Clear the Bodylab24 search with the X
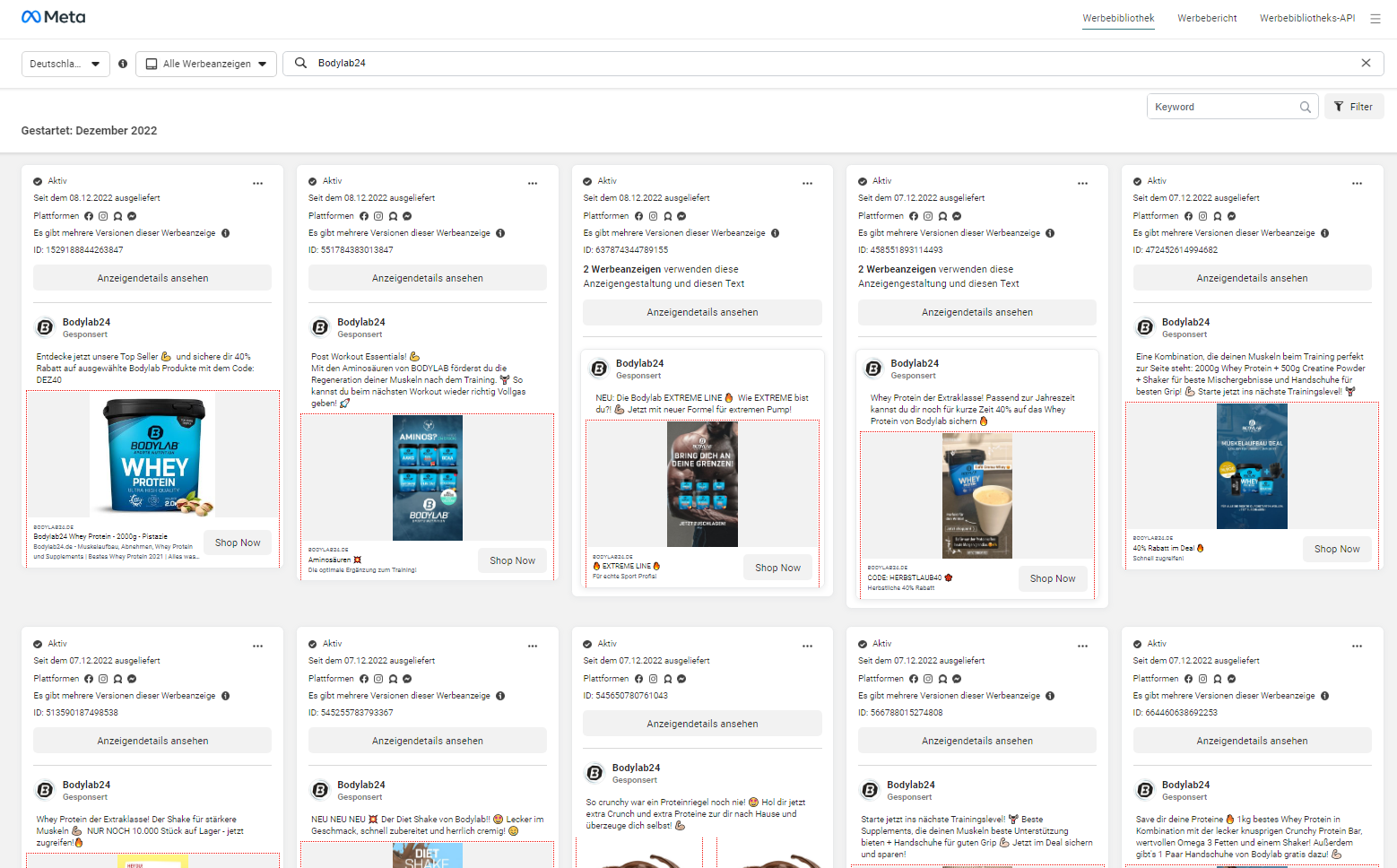This screenshot has height=868, width=1397. pyautogui.click(x=1366, y=63)
